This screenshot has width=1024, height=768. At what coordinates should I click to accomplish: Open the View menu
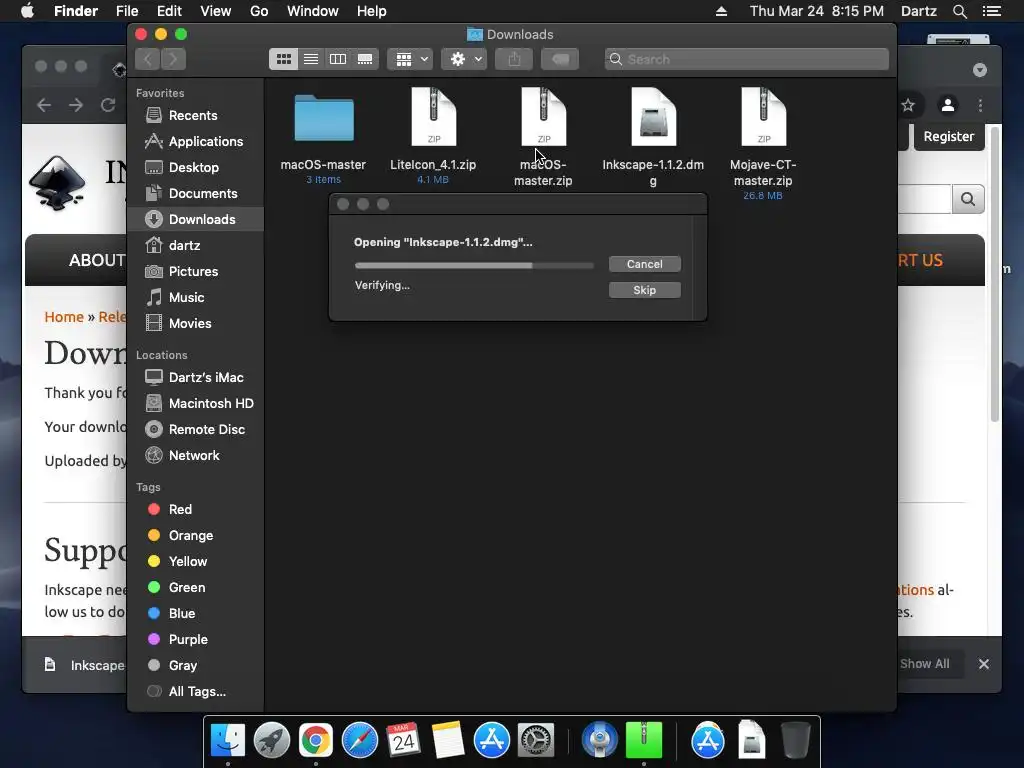click(216, 11)
